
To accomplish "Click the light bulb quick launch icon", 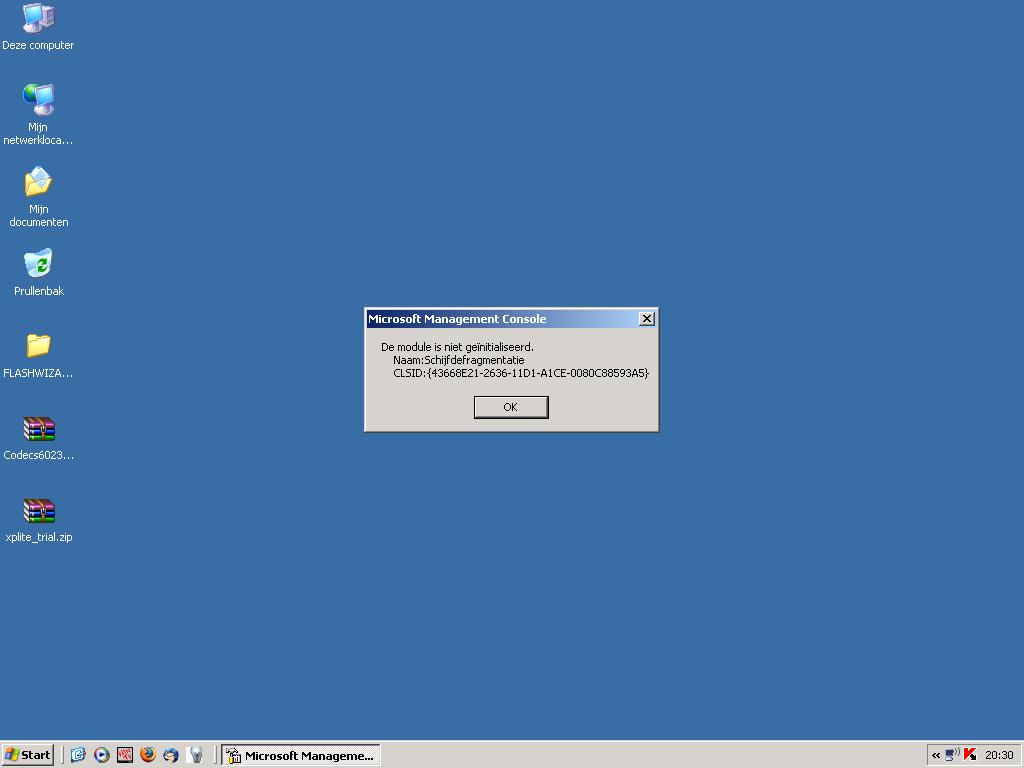I will [195, 755].
